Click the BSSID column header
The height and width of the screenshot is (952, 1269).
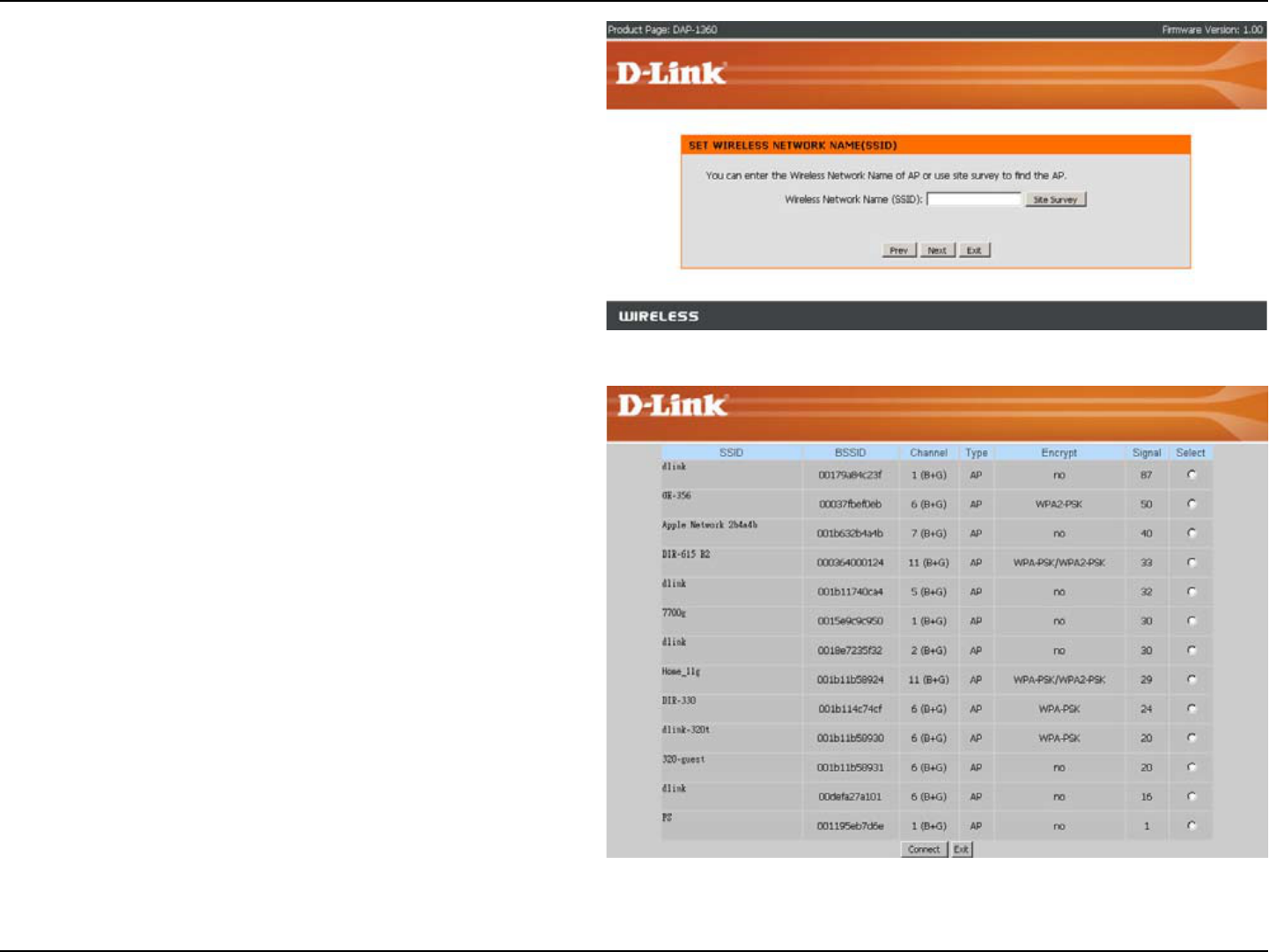(x=850, y=453)
